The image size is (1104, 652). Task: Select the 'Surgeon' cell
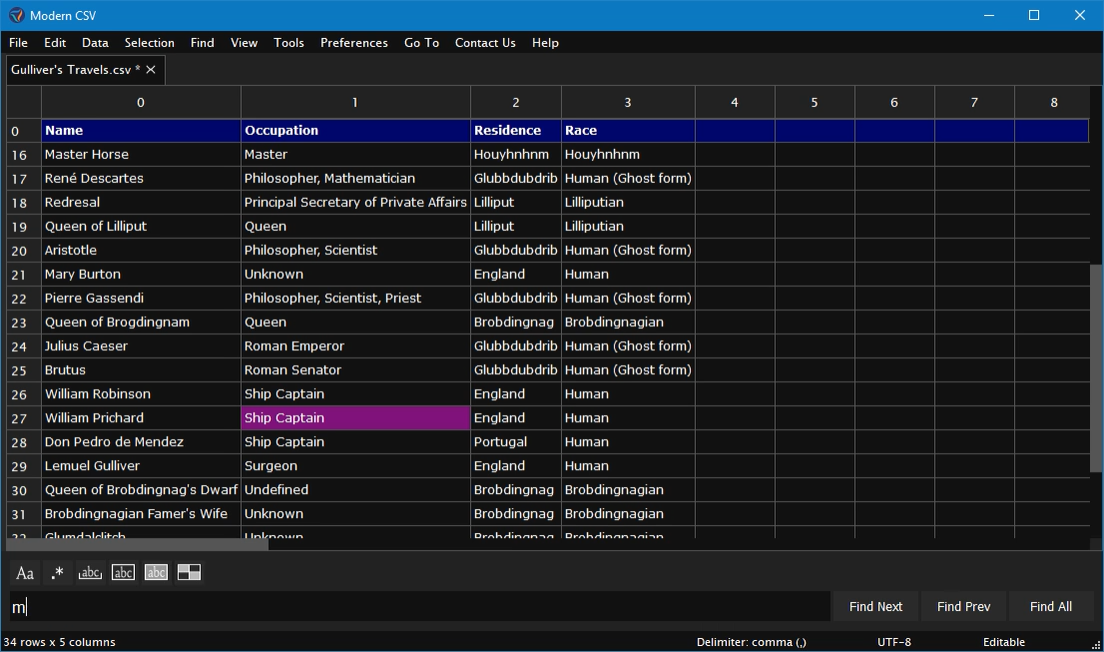pyautogui.click(x=356, y=466)
